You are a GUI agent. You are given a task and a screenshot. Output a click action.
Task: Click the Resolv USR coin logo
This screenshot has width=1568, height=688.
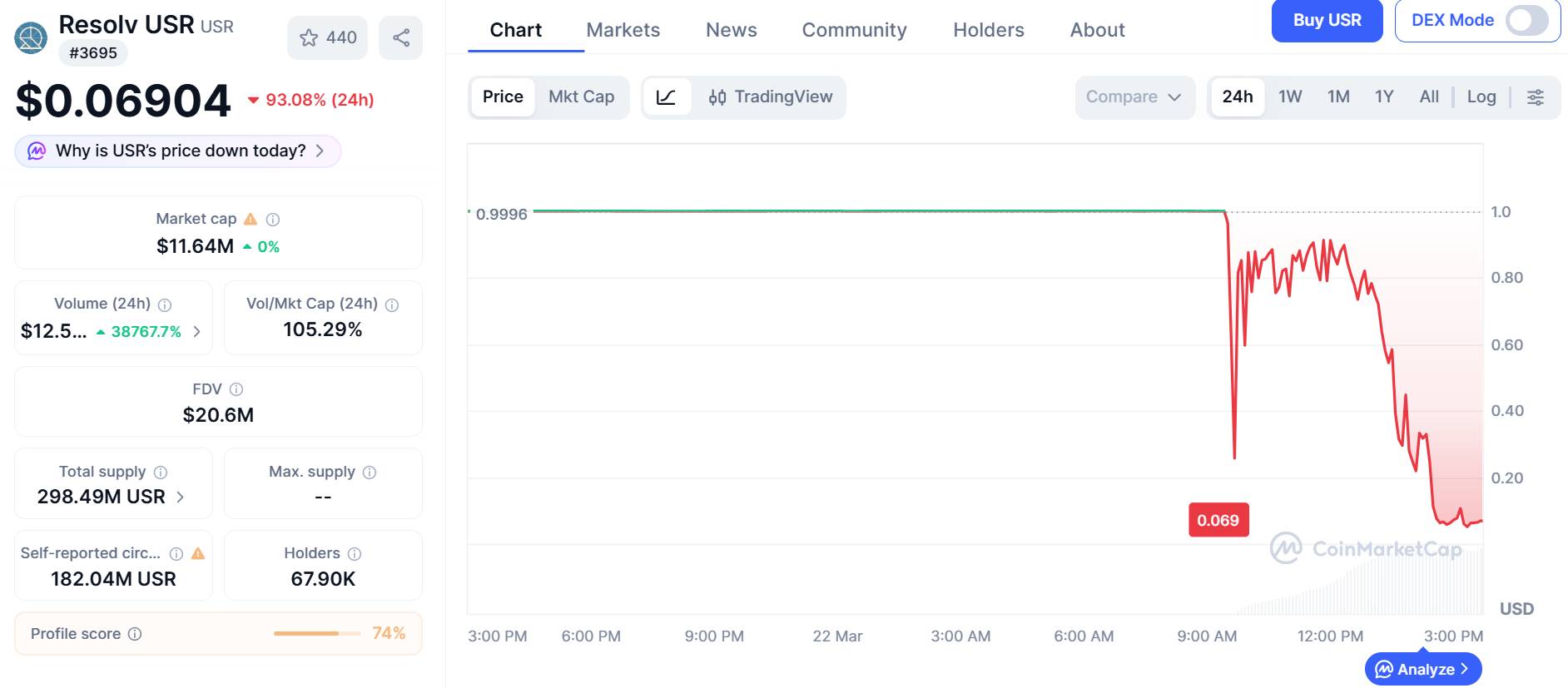[31, 37]
